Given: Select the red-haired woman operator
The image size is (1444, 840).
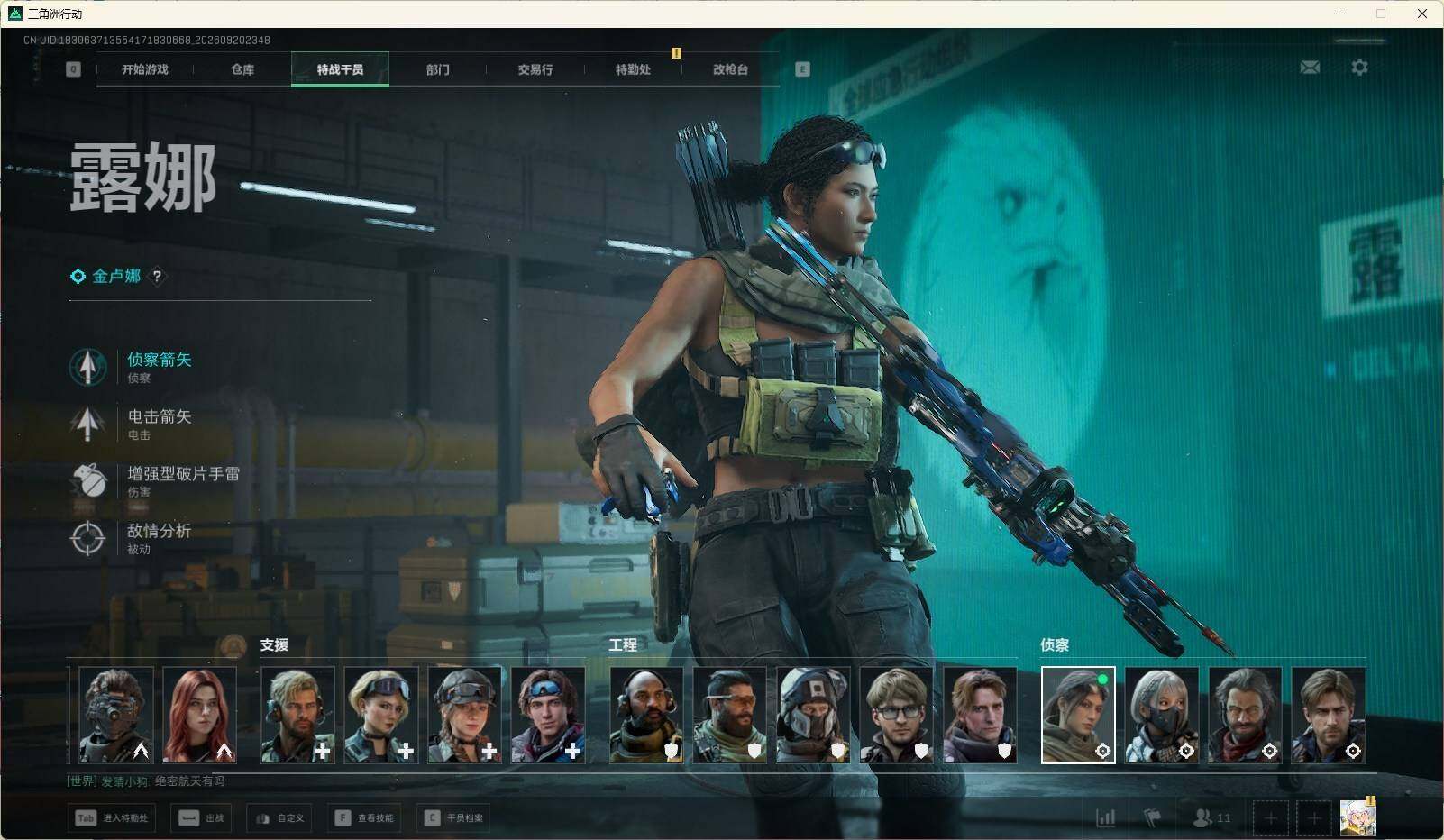Looking at the screenshot, I should point(199,716).
